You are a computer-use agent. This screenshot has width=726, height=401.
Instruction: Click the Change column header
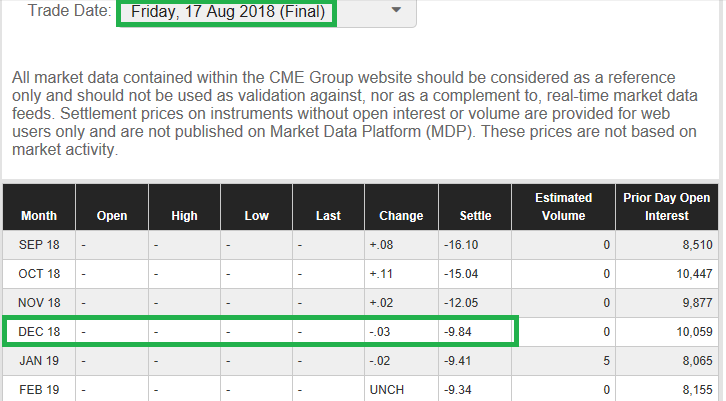(400, 215)
